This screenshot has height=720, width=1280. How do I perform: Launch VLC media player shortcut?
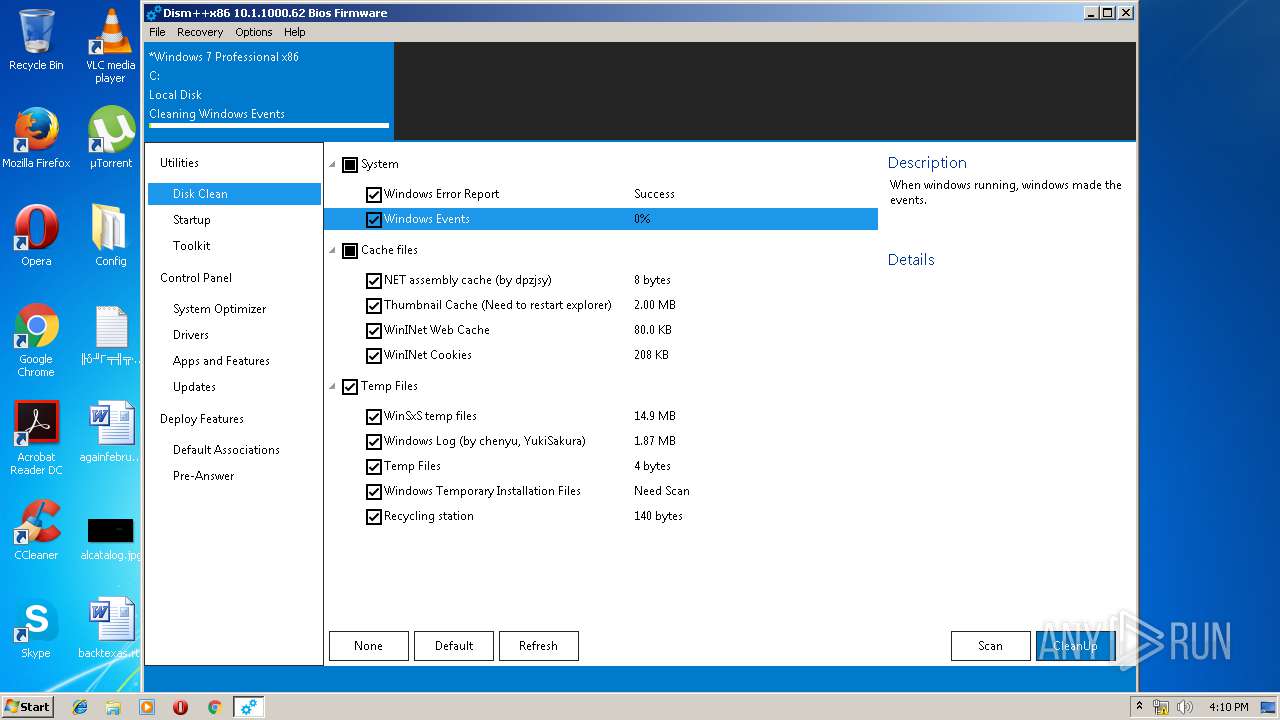point(110,46)
